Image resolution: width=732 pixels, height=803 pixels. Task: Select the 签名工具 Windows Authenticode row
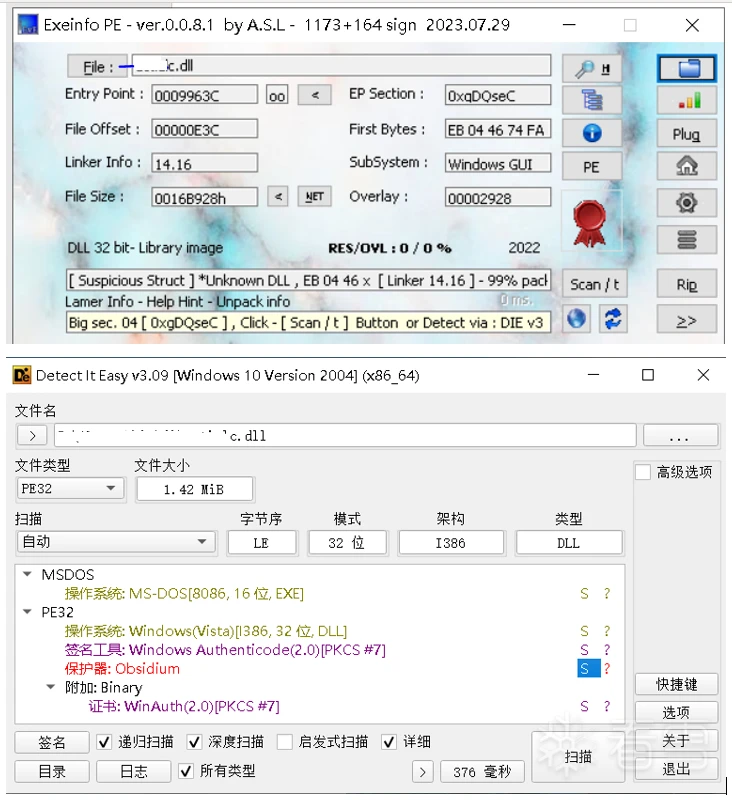point(225,650)
